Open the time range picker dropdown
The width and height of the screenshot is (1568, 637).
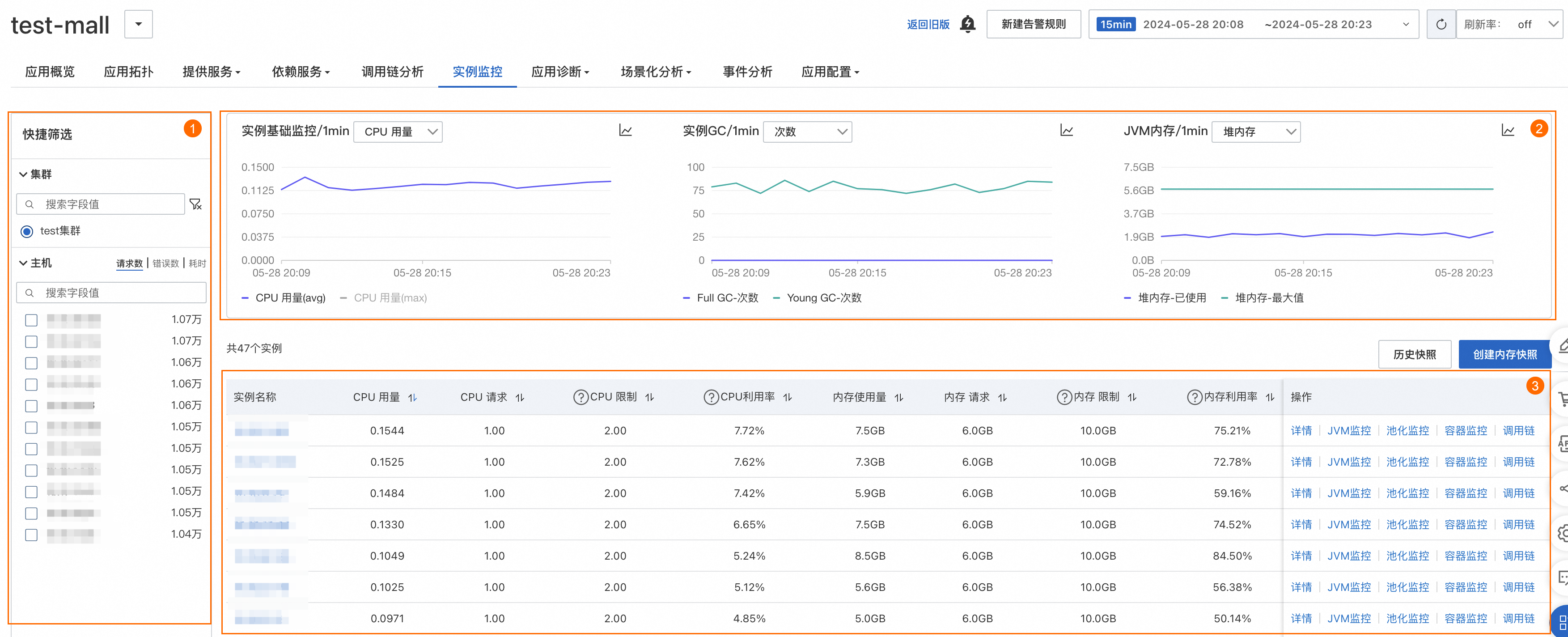click(1253, 24)
